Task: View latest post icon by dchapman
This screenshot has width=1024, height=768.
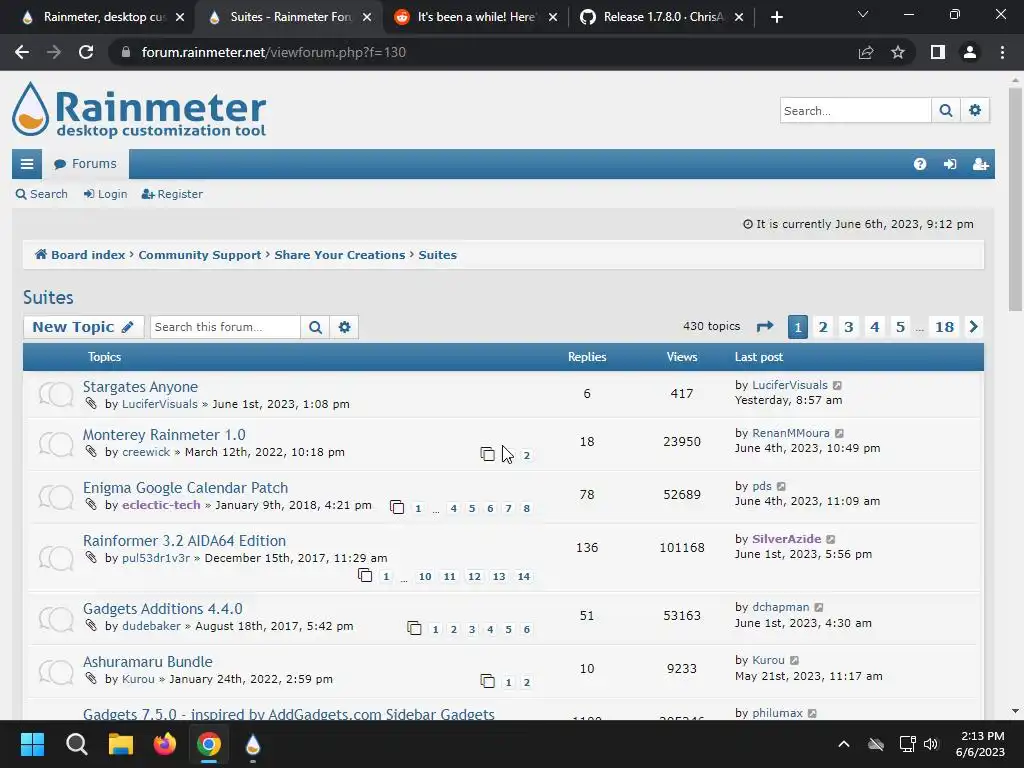Action: [x=819, y=607]
